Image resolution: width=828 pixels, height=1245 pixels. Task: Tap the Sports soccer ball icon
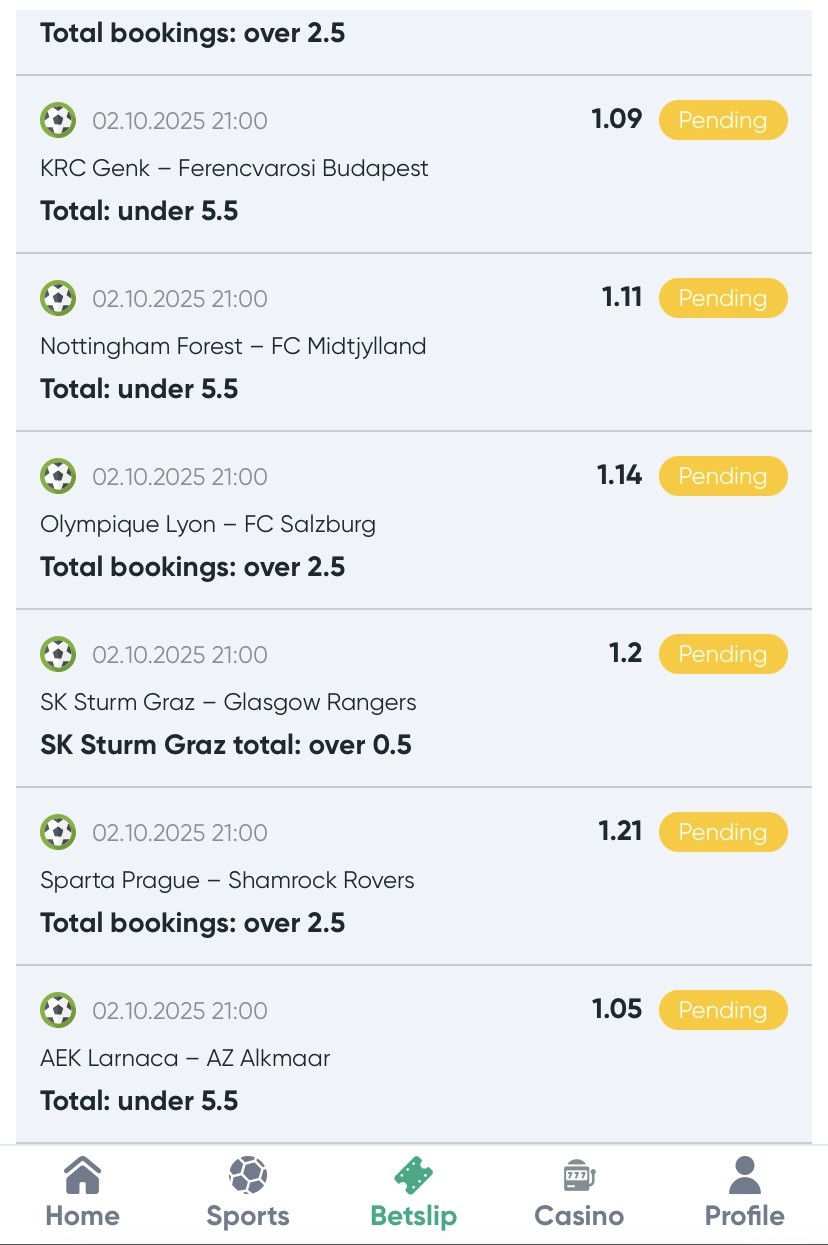[x=247, y=1176]
